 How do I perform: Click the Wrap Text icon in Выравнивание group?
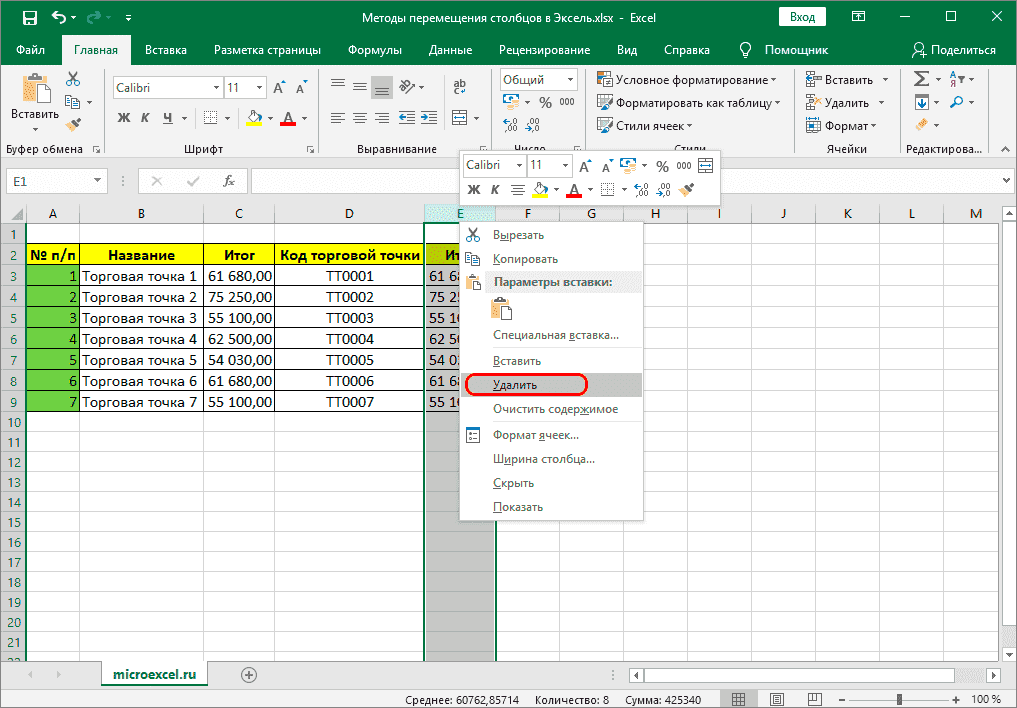click(459, 85)
